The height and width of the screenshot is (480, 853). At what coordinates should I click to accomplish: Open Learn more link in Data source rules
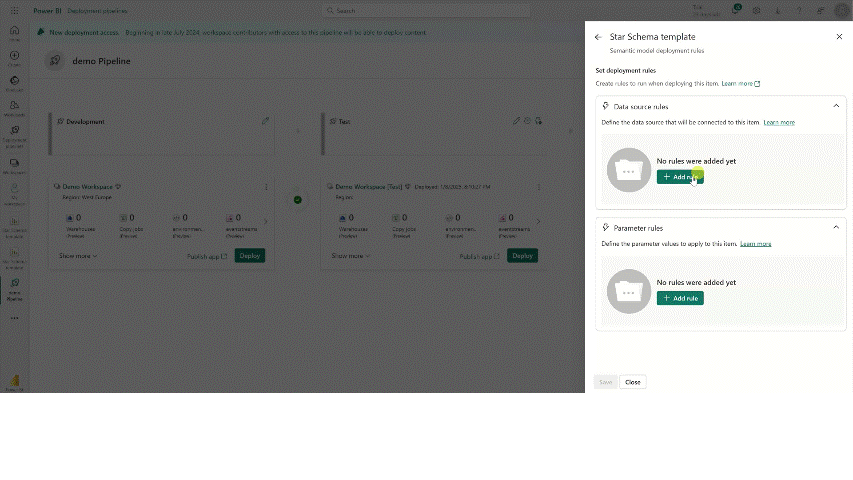point(779,122)
